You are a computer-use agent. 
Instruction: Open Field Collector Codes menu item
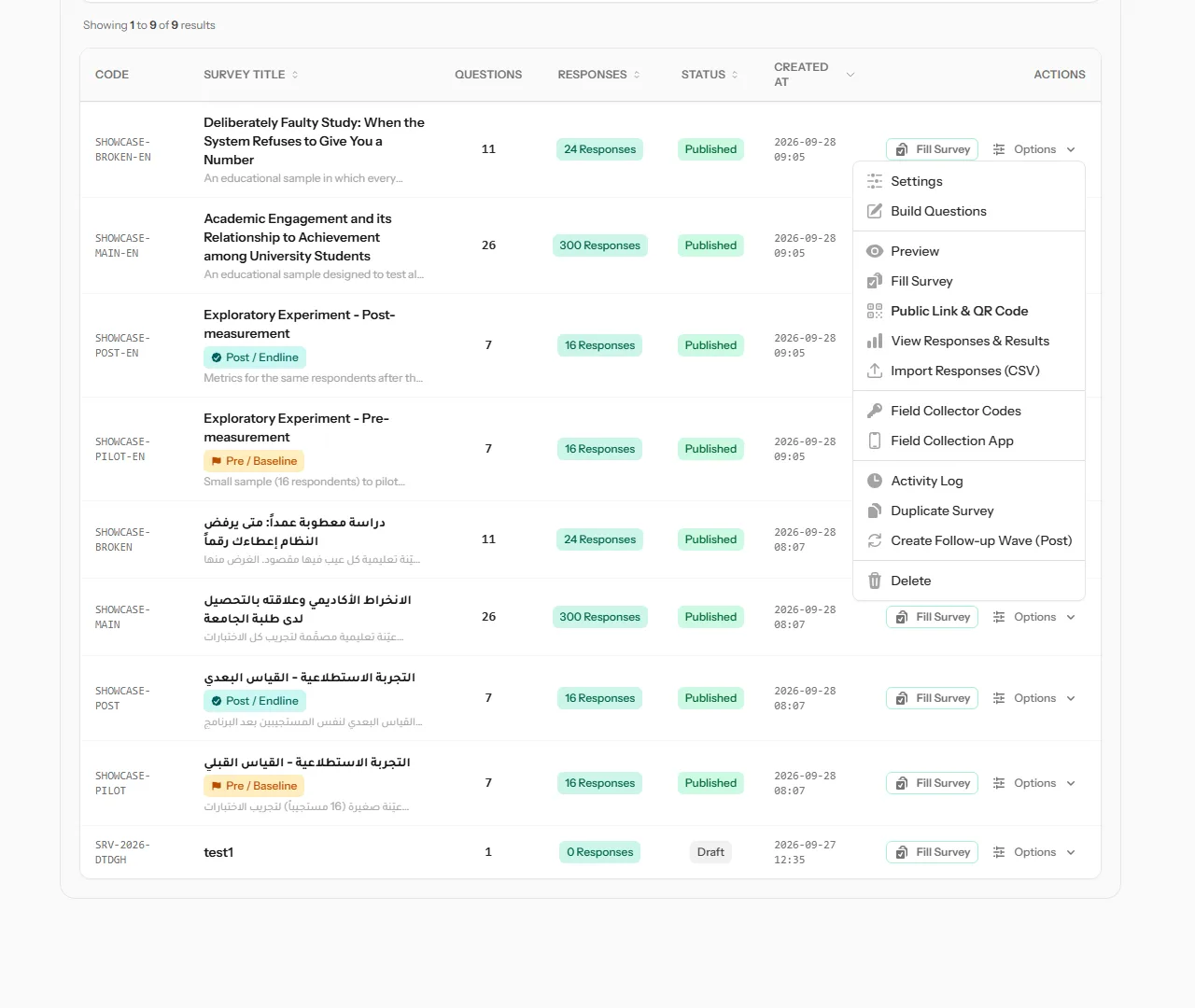click(968, 411)
